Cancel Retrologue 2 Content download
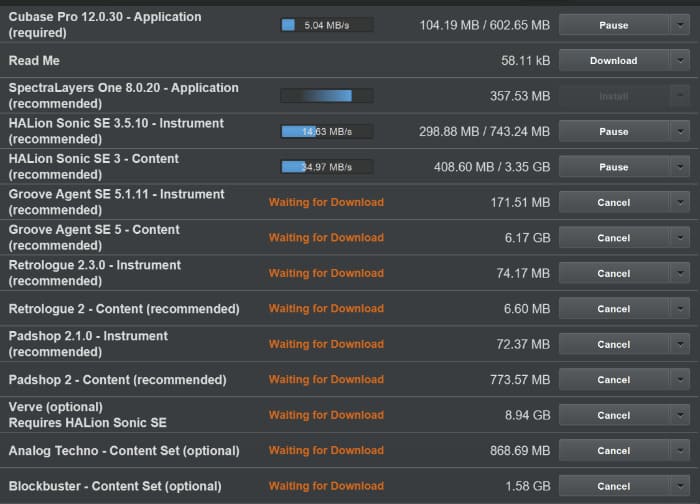This screenshot has height=504, width=700. click(x=614, y=308)
